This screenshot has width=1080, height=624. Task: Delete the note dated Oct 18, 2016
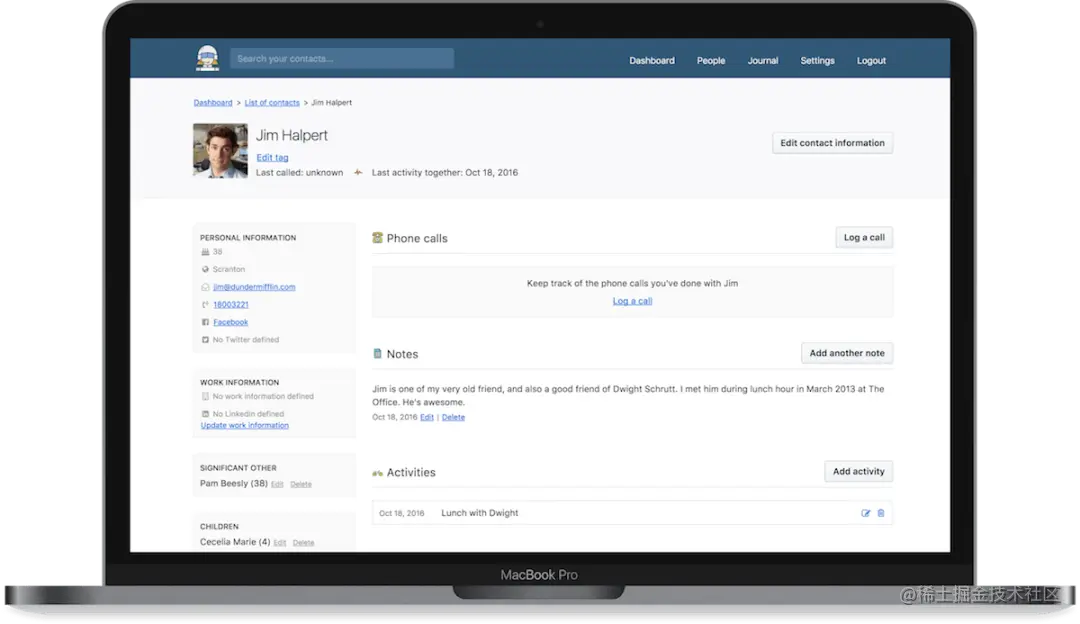click(x=453, y=417)
